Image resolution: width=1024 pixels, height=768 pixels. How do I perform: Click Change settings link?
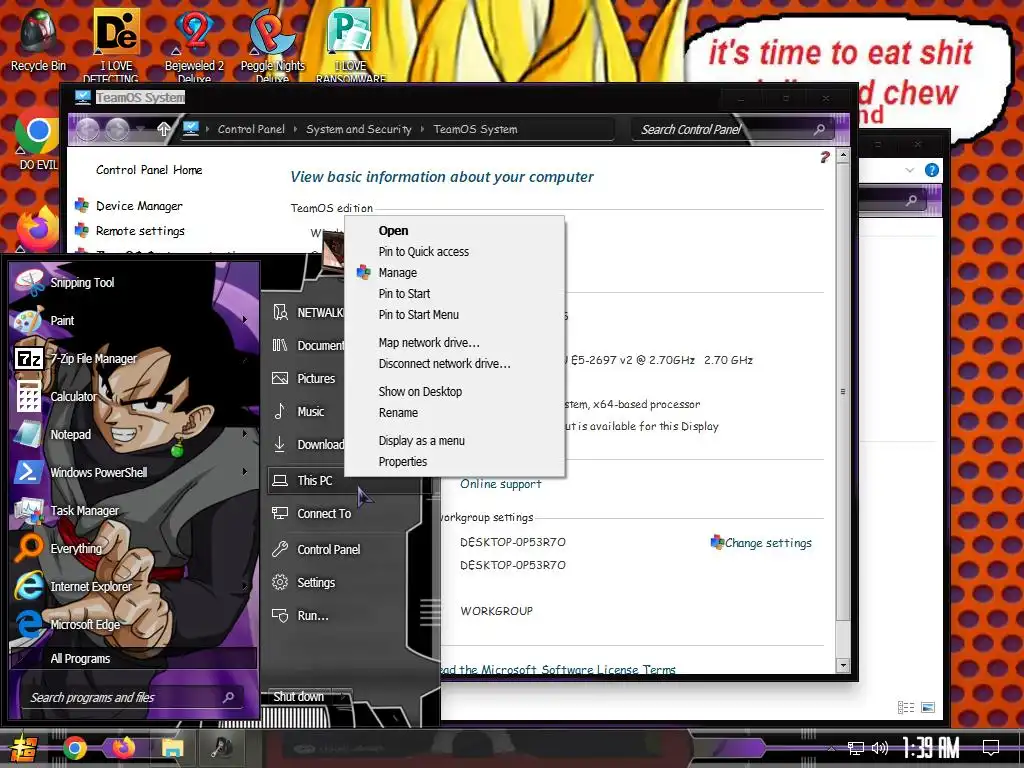point(768,543)
